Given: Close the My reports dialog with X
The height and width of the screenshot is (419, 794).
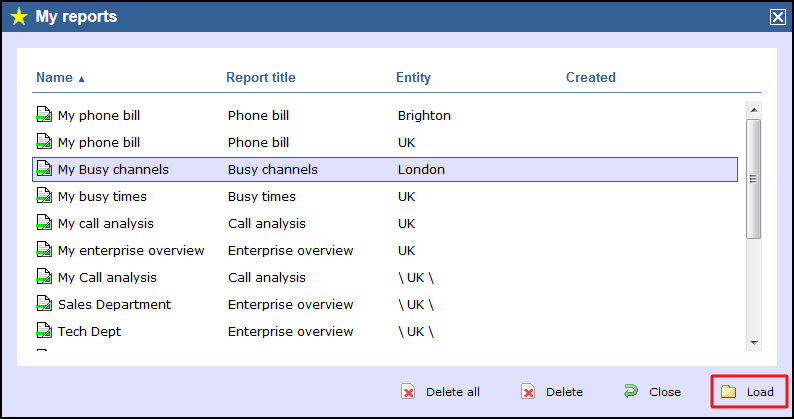Looking at the screenshot, I should (777, 16).
